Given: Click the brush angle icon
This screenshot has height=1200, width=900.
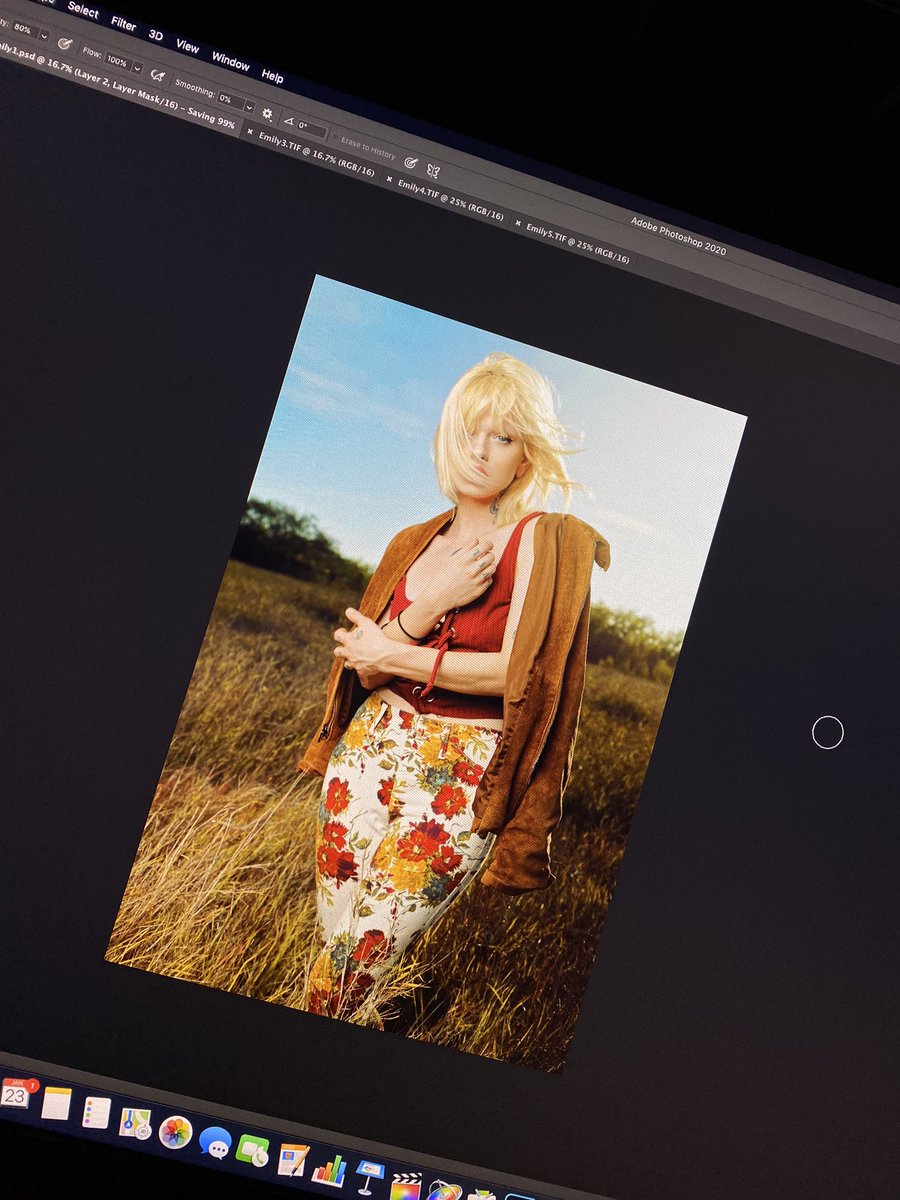Looking at the screenshot, I should point(288,121).
